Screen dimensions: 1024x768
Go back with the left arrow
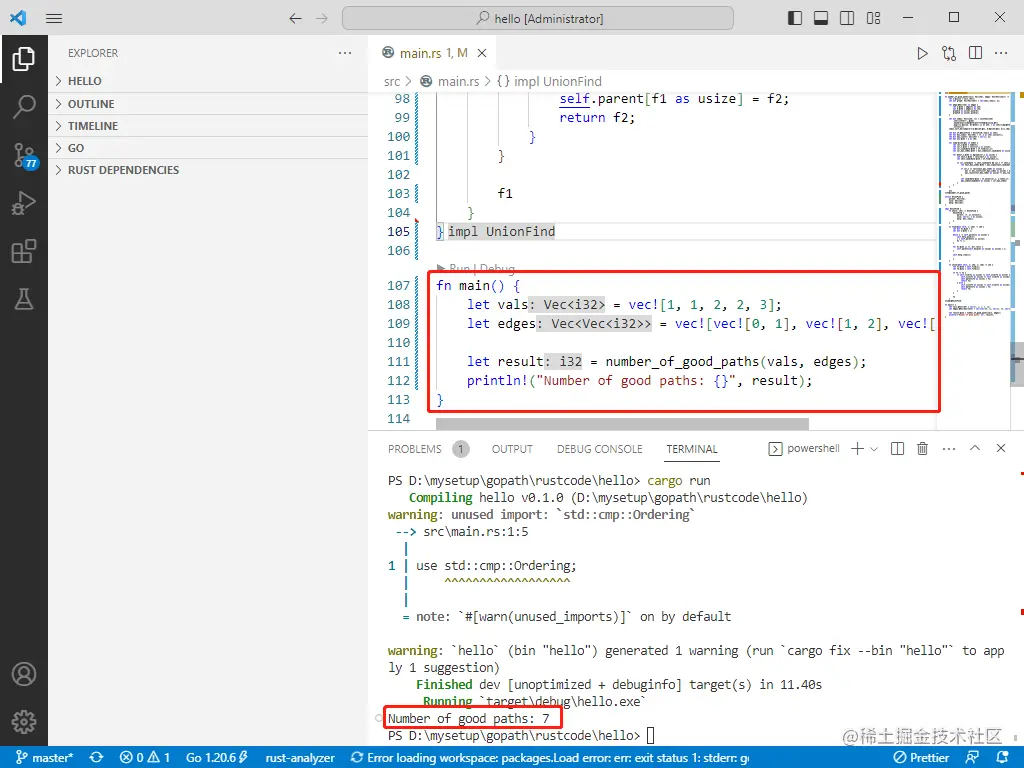tap(295, 18)
